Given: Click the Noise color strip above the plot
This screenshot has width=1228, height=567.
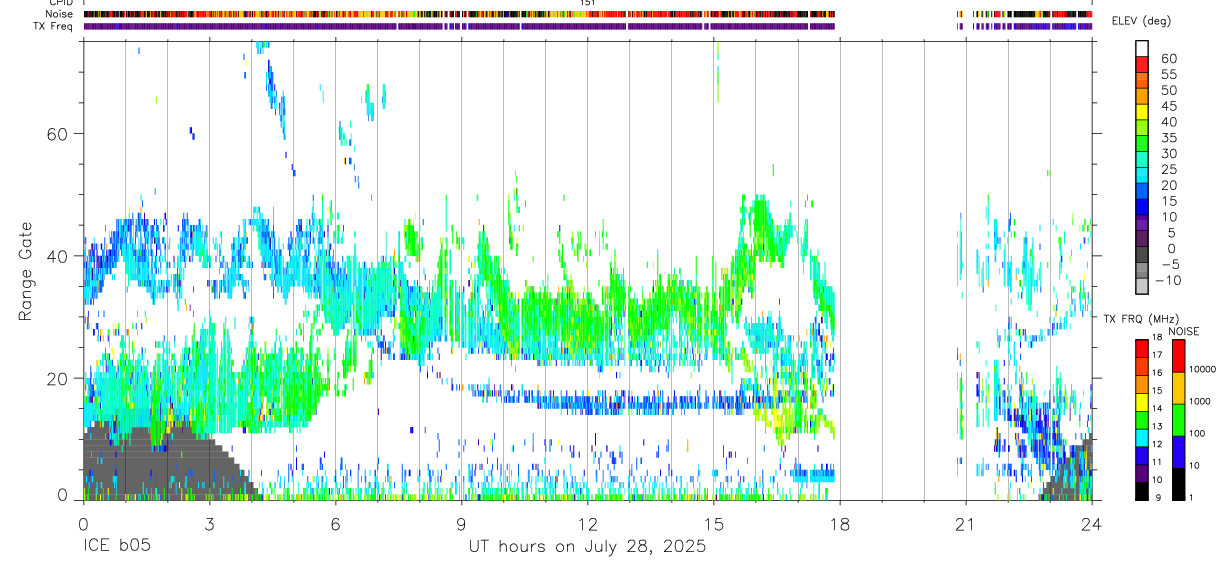Looking at the screenshot, I should (x=587, y=14).
